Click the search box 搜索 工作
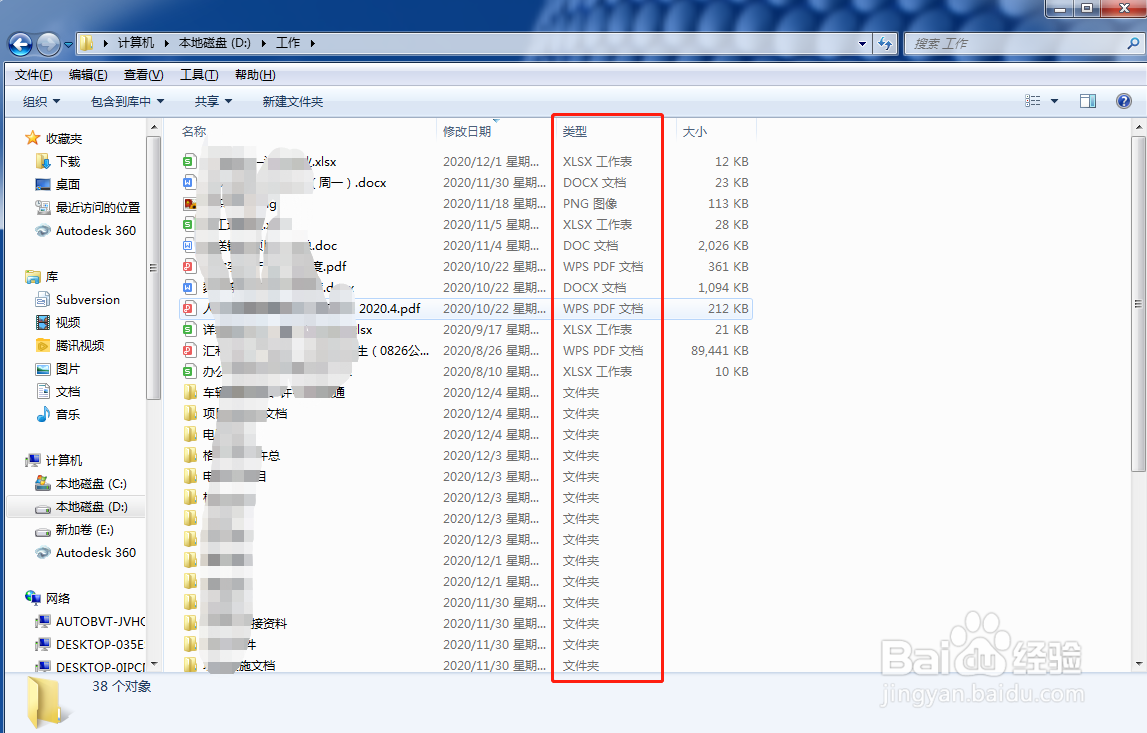1147x733 pixels. (x=1015, y=43)
